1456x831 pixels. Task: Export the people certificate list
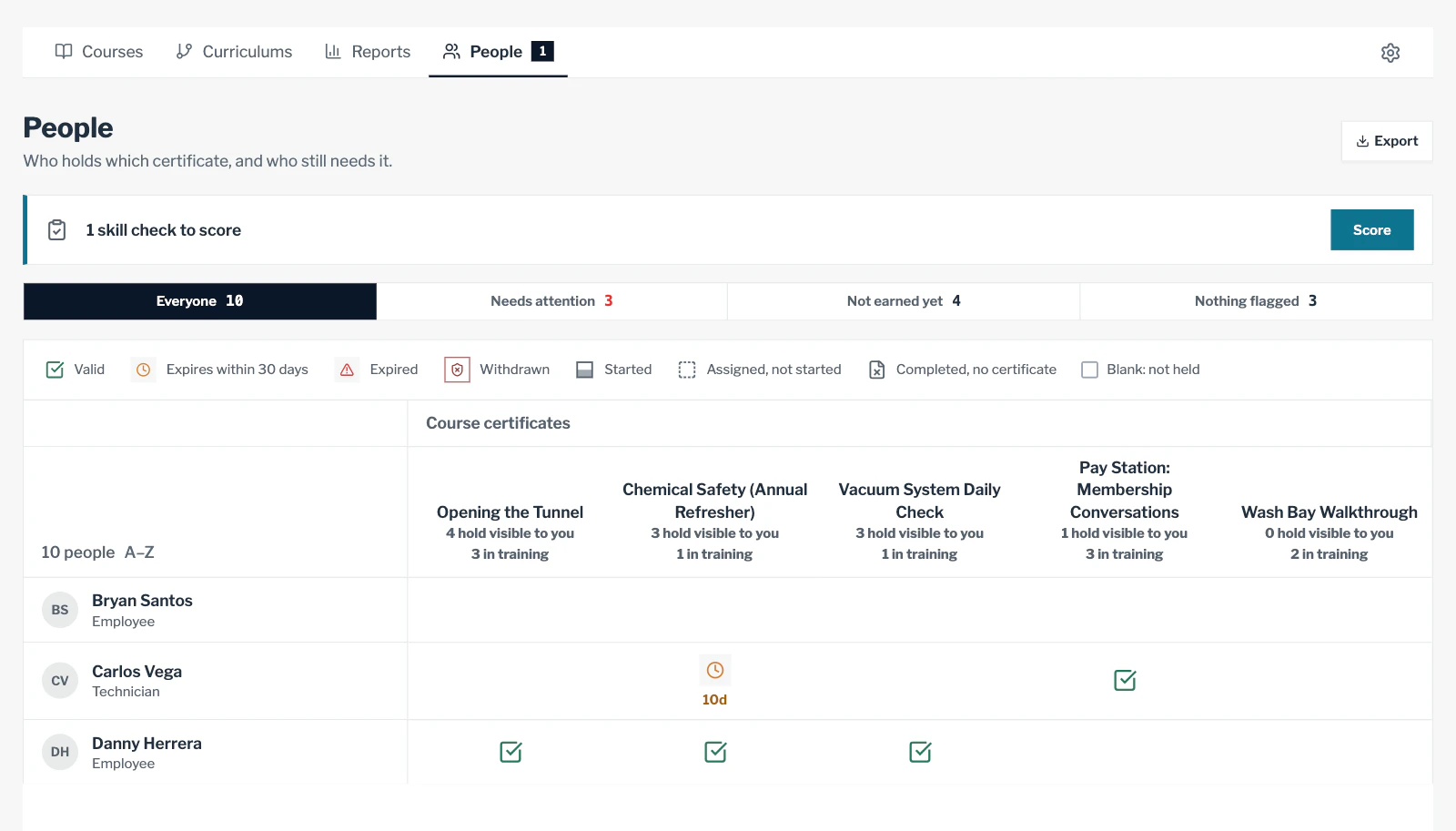click(x=1387, y=141)
